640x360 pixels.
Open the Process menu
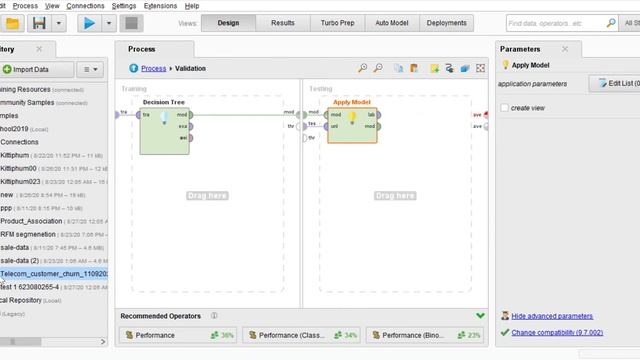coord(25,6)
